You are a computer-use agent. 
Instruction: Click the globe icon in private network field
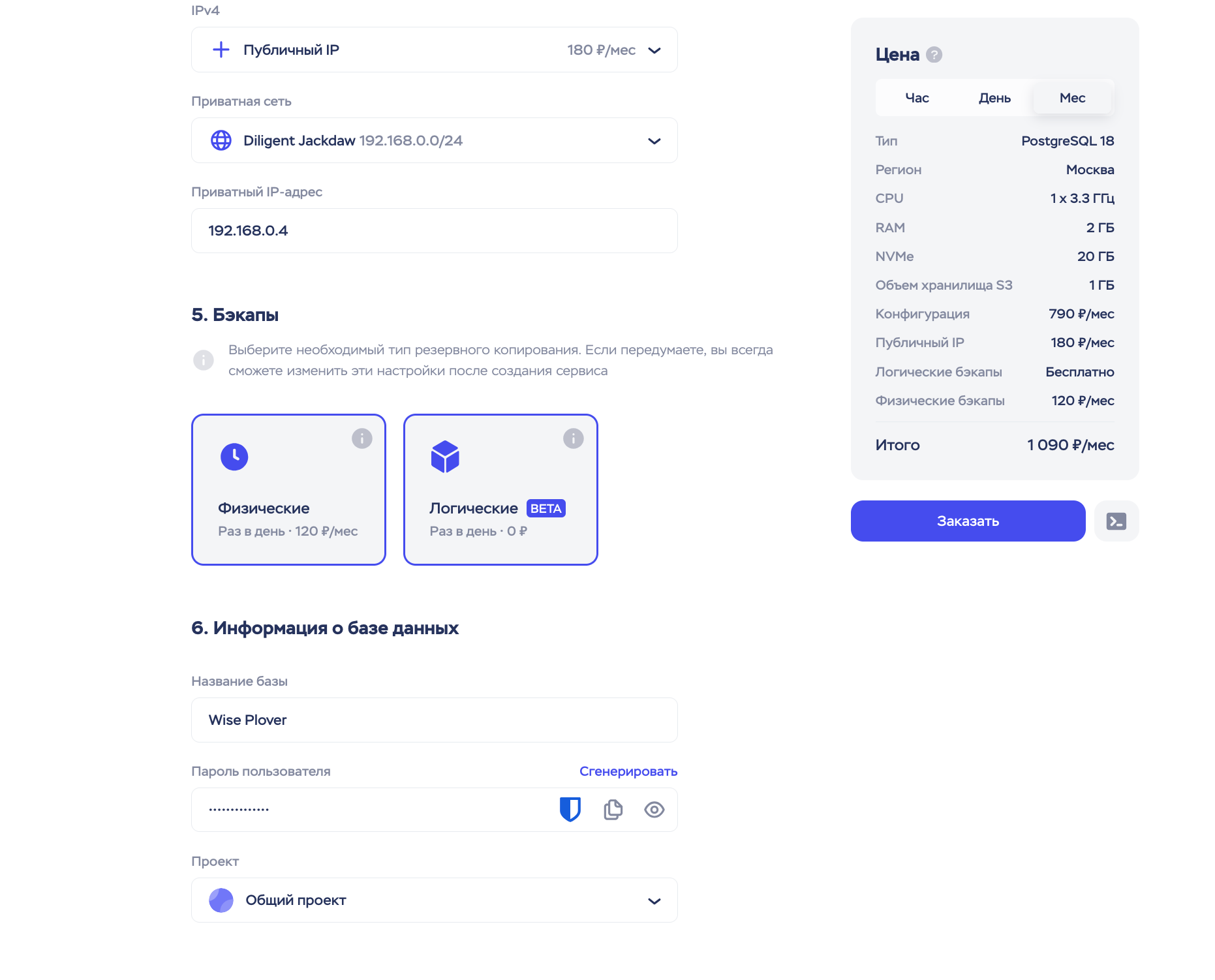tap(221, 140)
